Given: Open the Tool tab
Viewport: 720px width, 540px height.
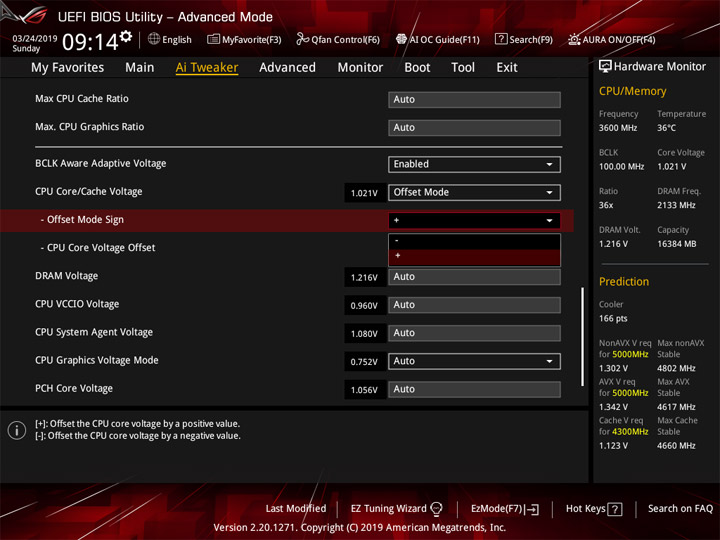Looking at the screenshot, I should pyautogui.click(x=463, y=68).
